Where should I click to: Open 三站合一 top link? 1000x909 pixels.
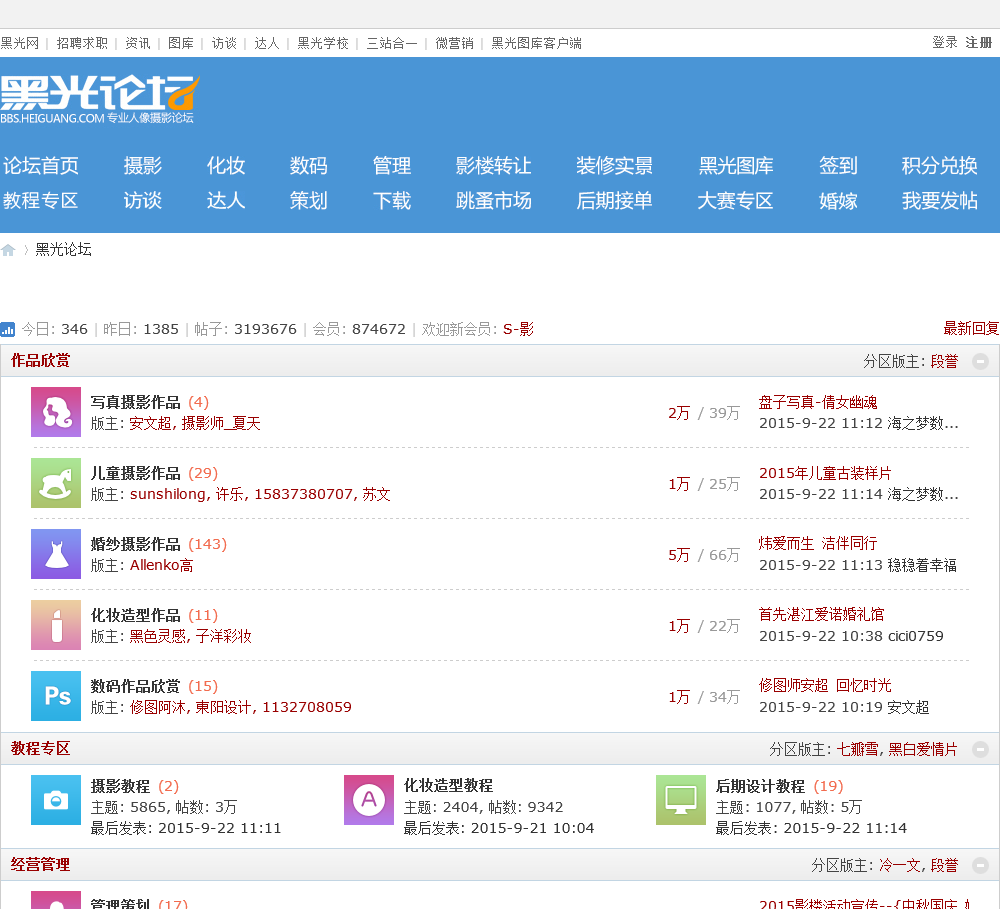(x=392, y=43)
